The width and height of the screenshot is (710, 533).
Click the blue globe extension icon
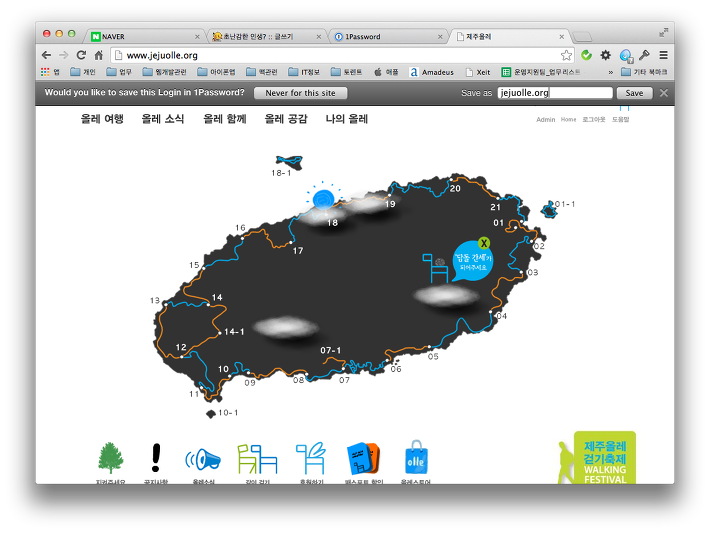(x=626, y=56)
